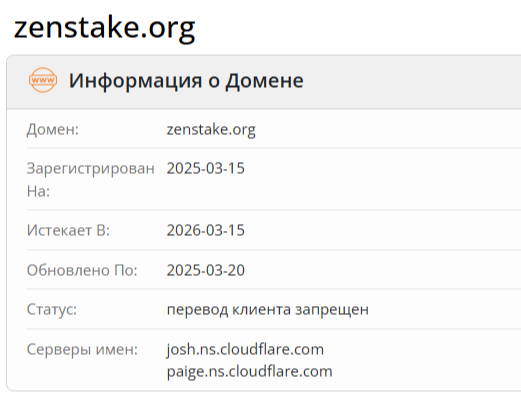521x394 pixels.
Task: Click the word Зарегистрирован in label
Action: [x=90, y=169]
